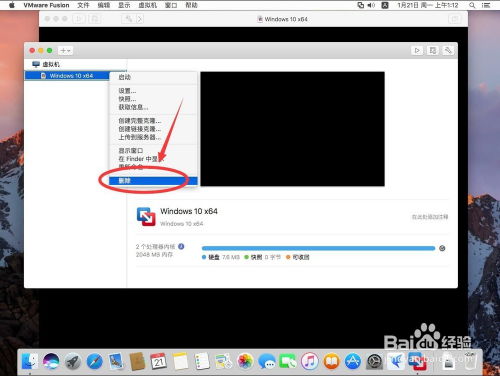Image resolution: width=500 pixels, height=376 pixels.
Task: Open Siri from the dock
Action: 51,361
